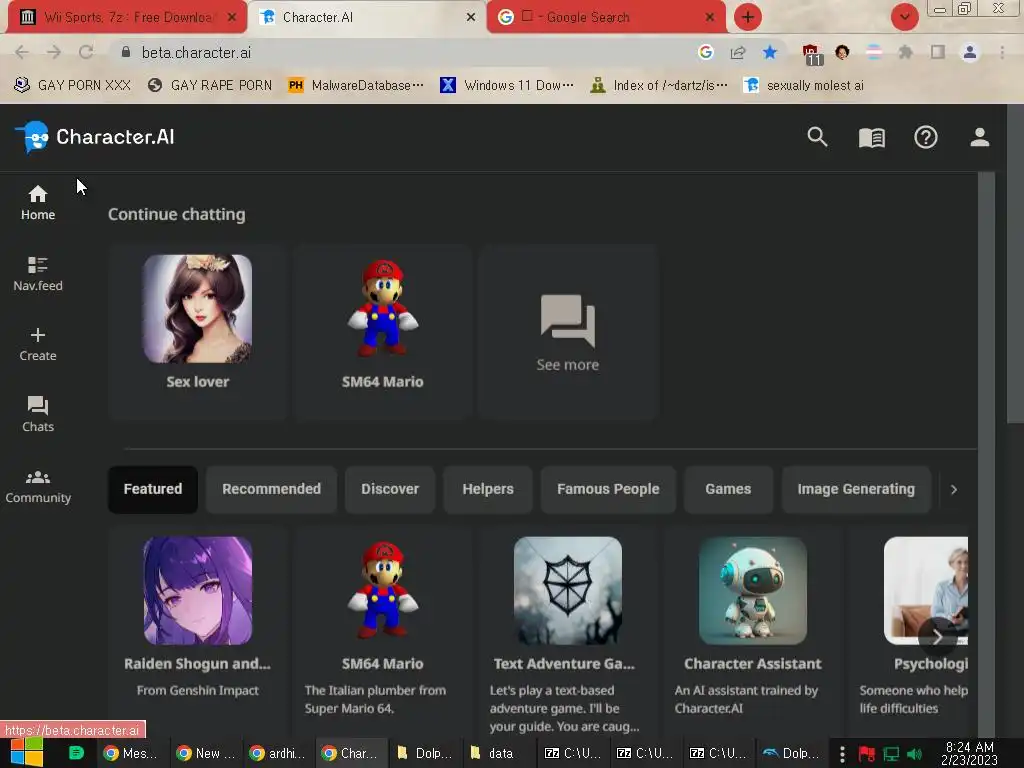The height and width of the screenshot is (768, 1024).
Task: Switch to the Wii Sports 7z browser tab
Action: [127, 17]
